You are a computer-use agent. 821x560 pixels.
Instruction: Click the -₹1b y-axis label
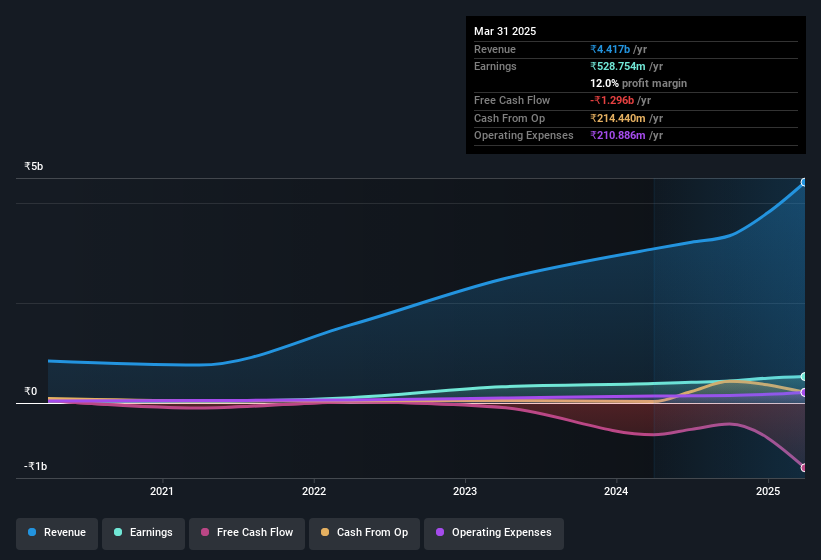36,466
